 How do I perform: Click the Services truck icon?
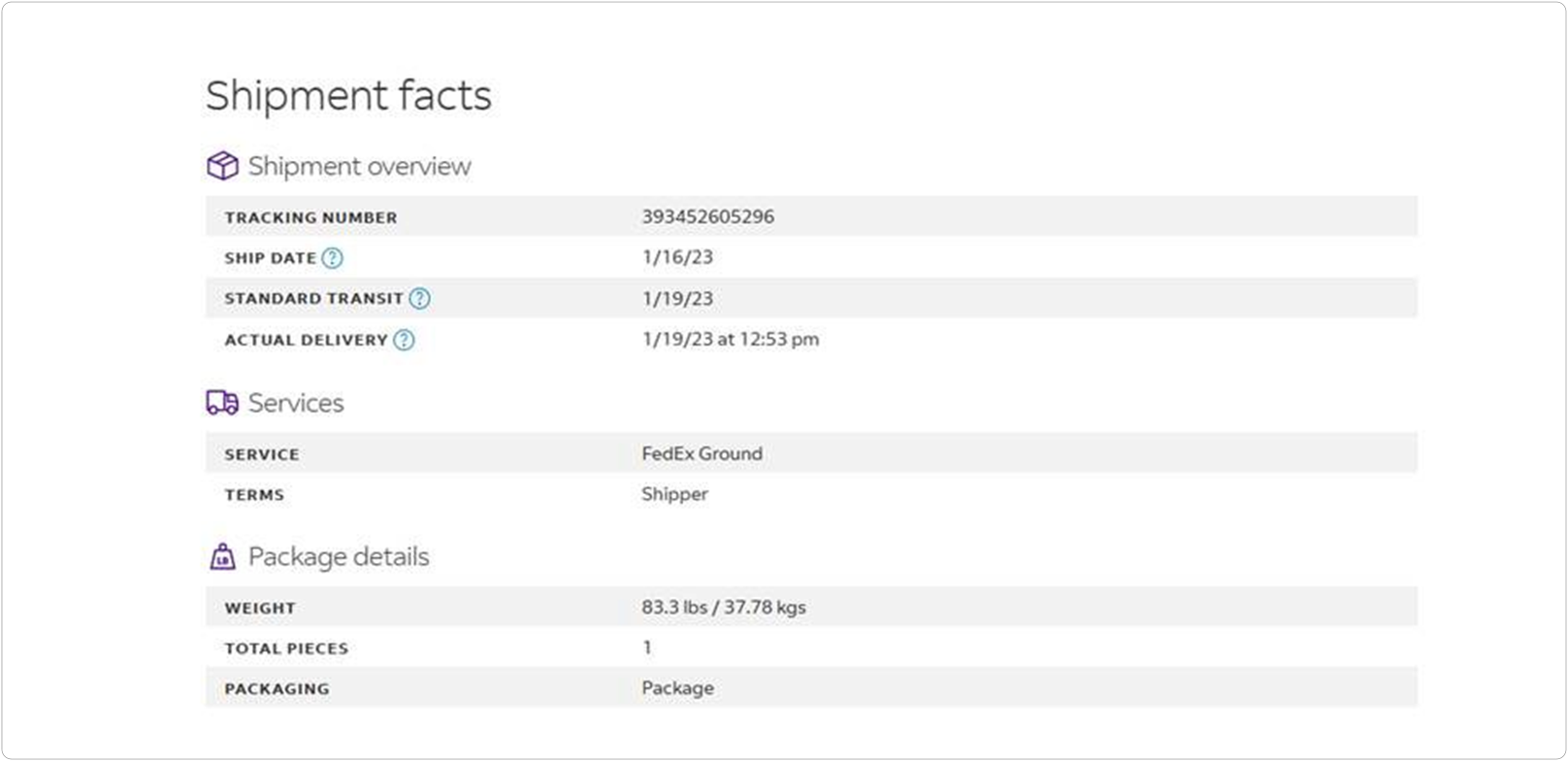(x=222, y=403)
